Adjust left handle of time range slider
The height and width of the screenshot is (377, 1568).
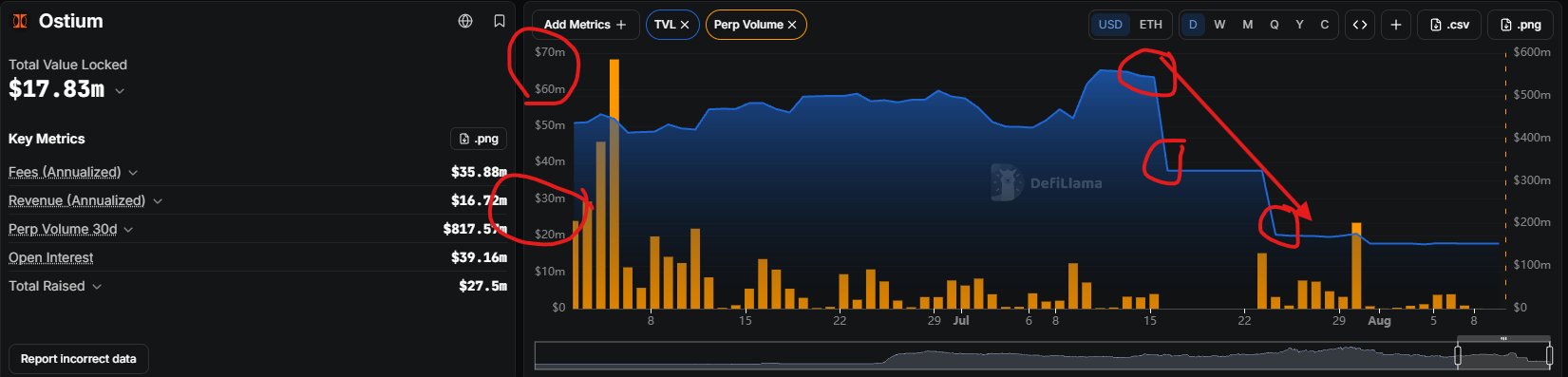coord(1458,356)
